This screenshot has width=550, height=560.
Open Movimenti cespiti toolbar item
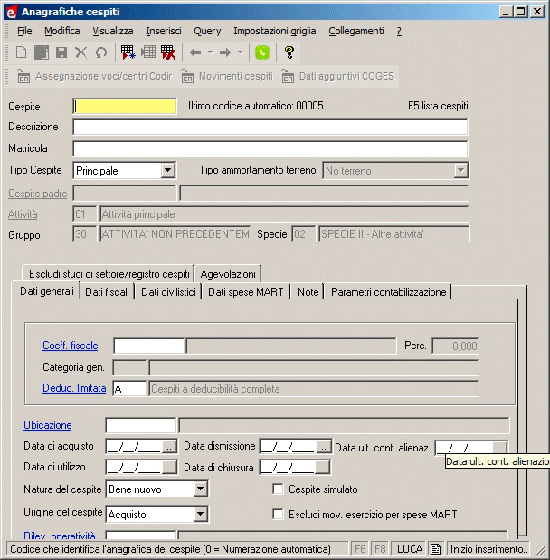pos(228,76)
